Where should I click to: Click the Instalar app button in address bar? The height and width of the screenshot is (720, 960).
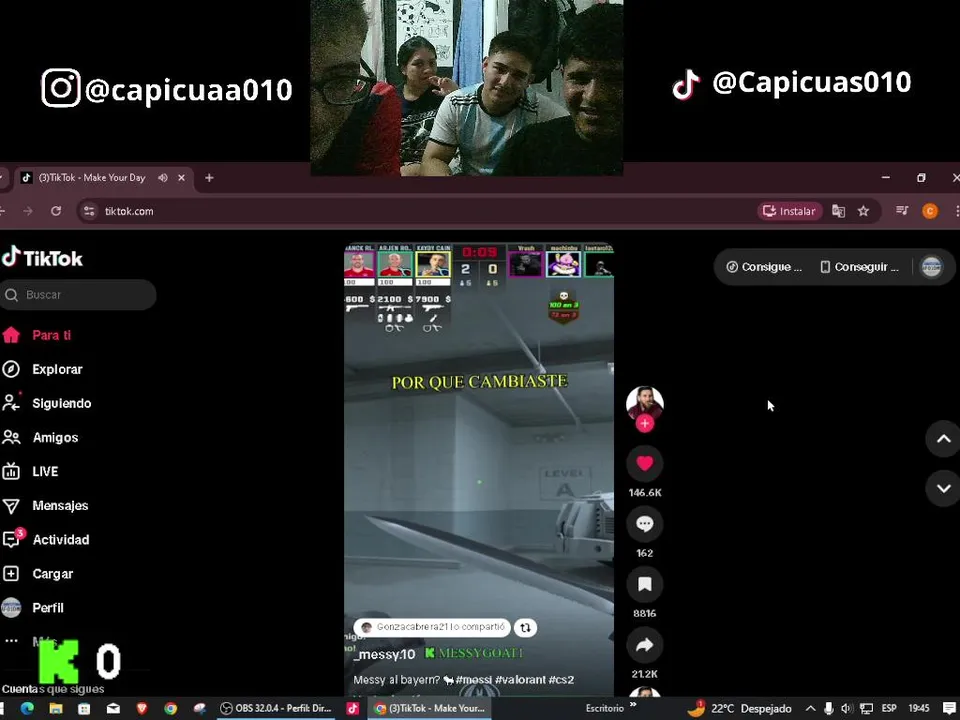789,211
